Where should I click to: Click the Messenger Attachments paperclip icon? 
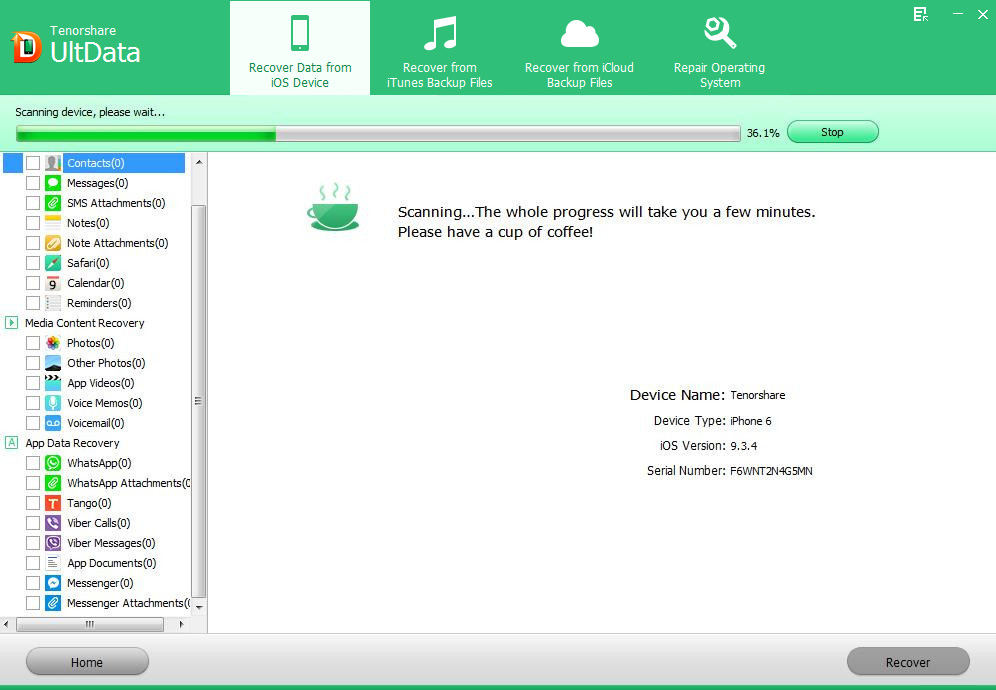click(53, 604)
